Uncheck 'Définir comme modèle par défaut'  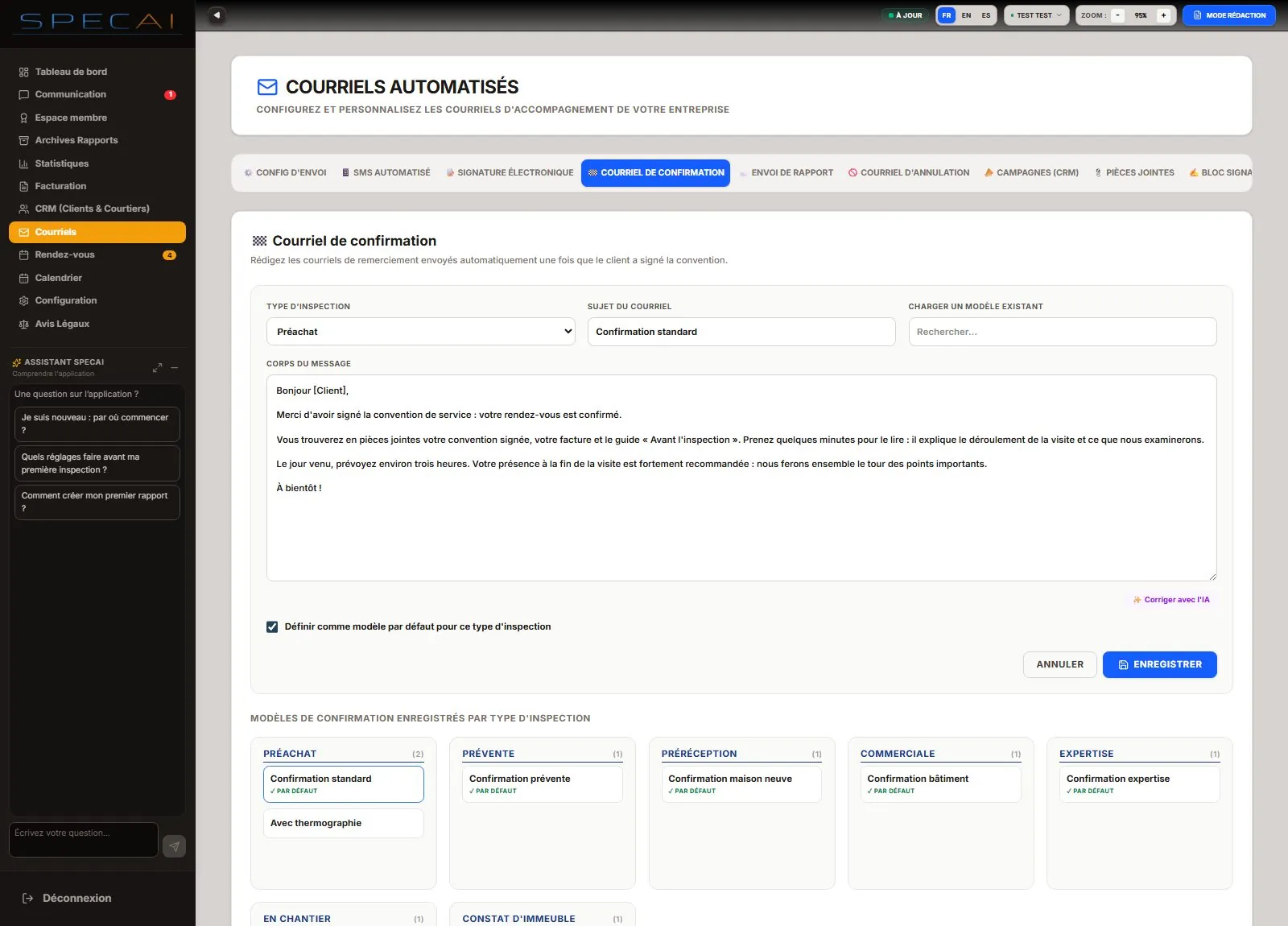(x=272, y=626)
